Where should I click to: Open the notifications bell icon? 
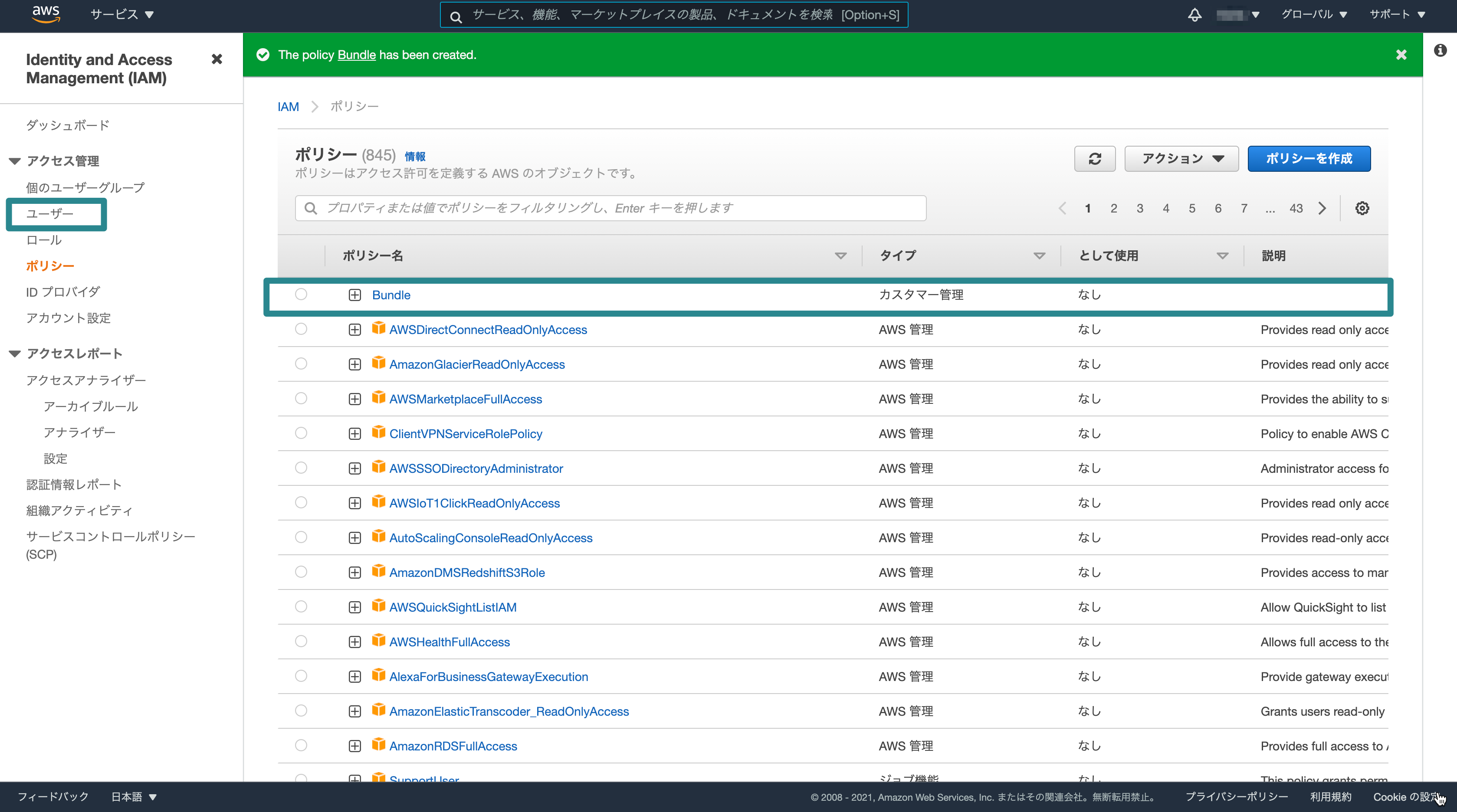1194,15
